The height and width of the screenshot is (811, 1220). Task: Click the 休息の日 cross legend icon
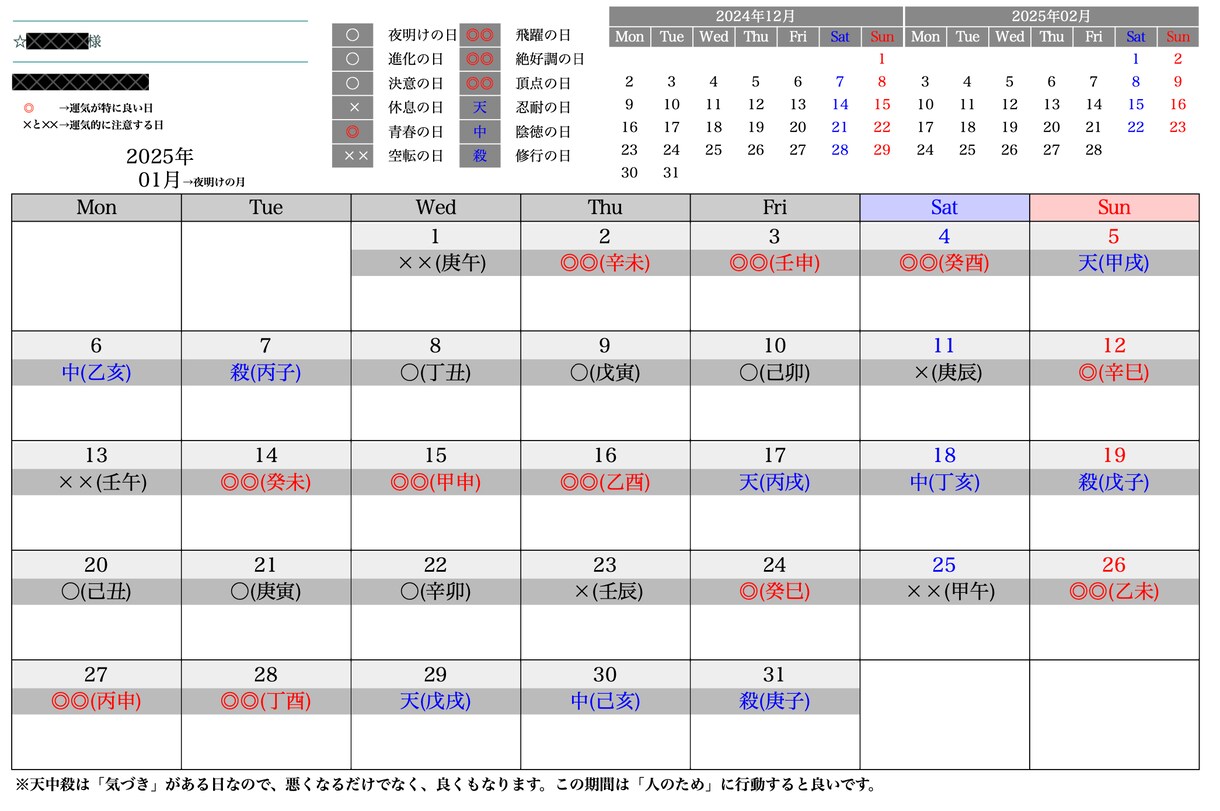coord(352,107)
